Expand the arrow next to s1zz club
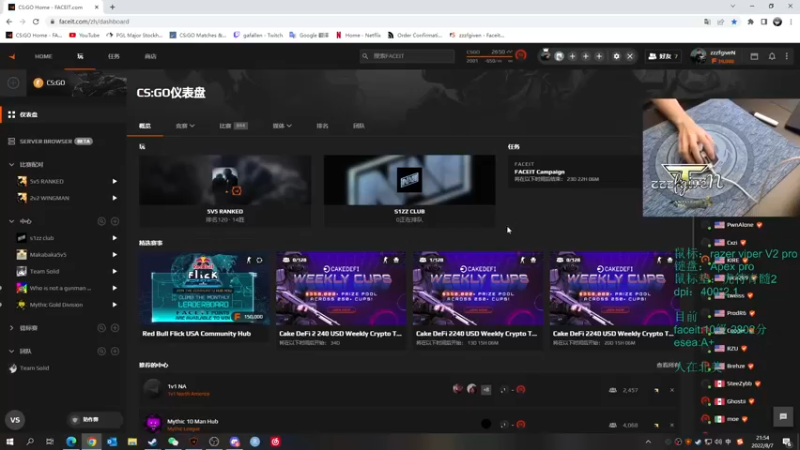 coord(114,238)
